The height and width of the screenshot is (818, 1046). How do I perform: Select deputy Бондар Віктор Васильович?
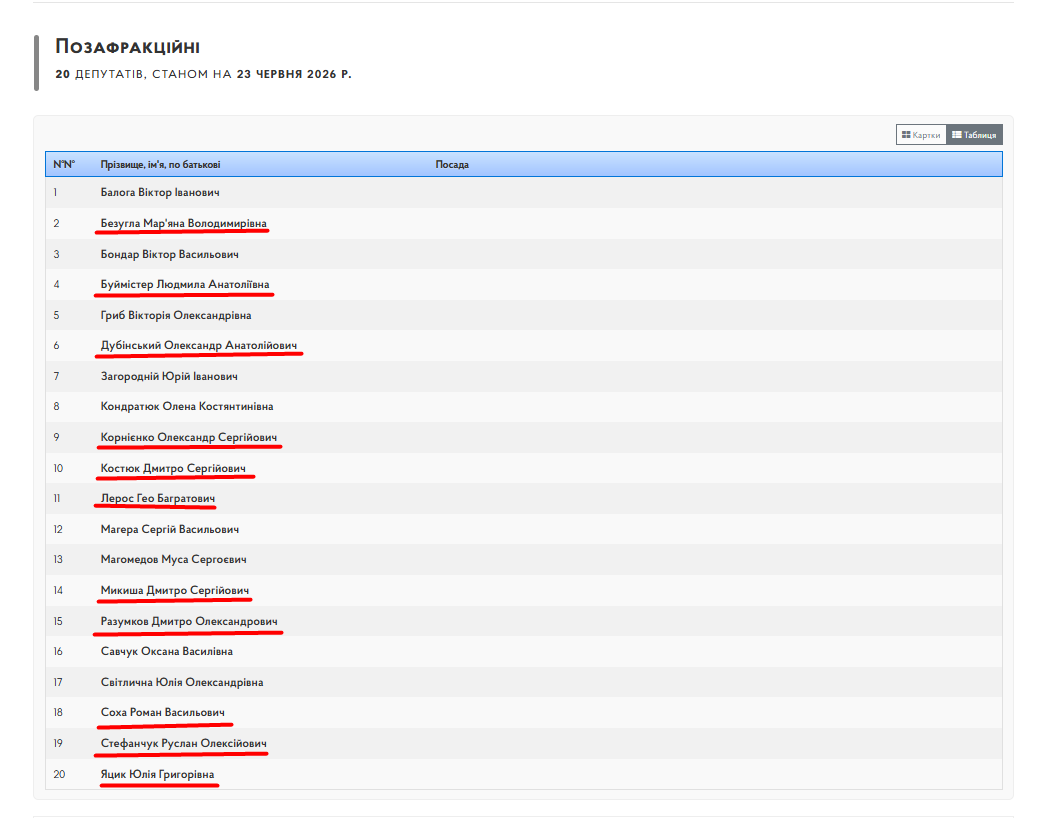pos(169,254)
